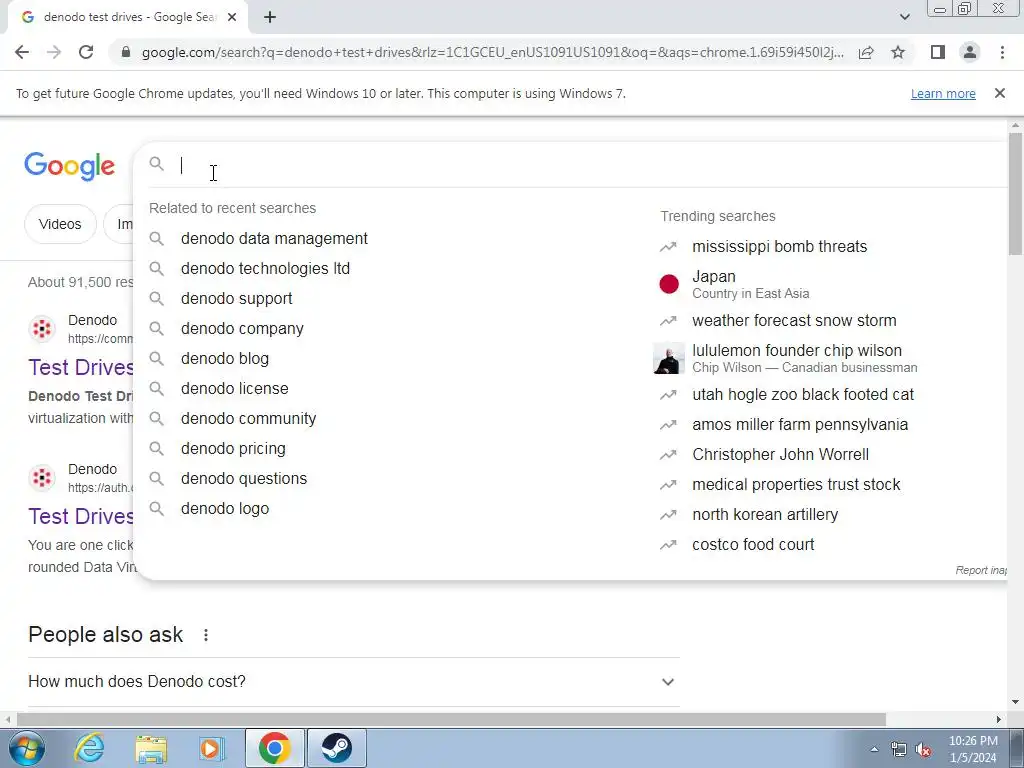This screenshot has height=768, width=1024.
Task: Open utah hogle zoo black footed cat
Action: [803, 394]
